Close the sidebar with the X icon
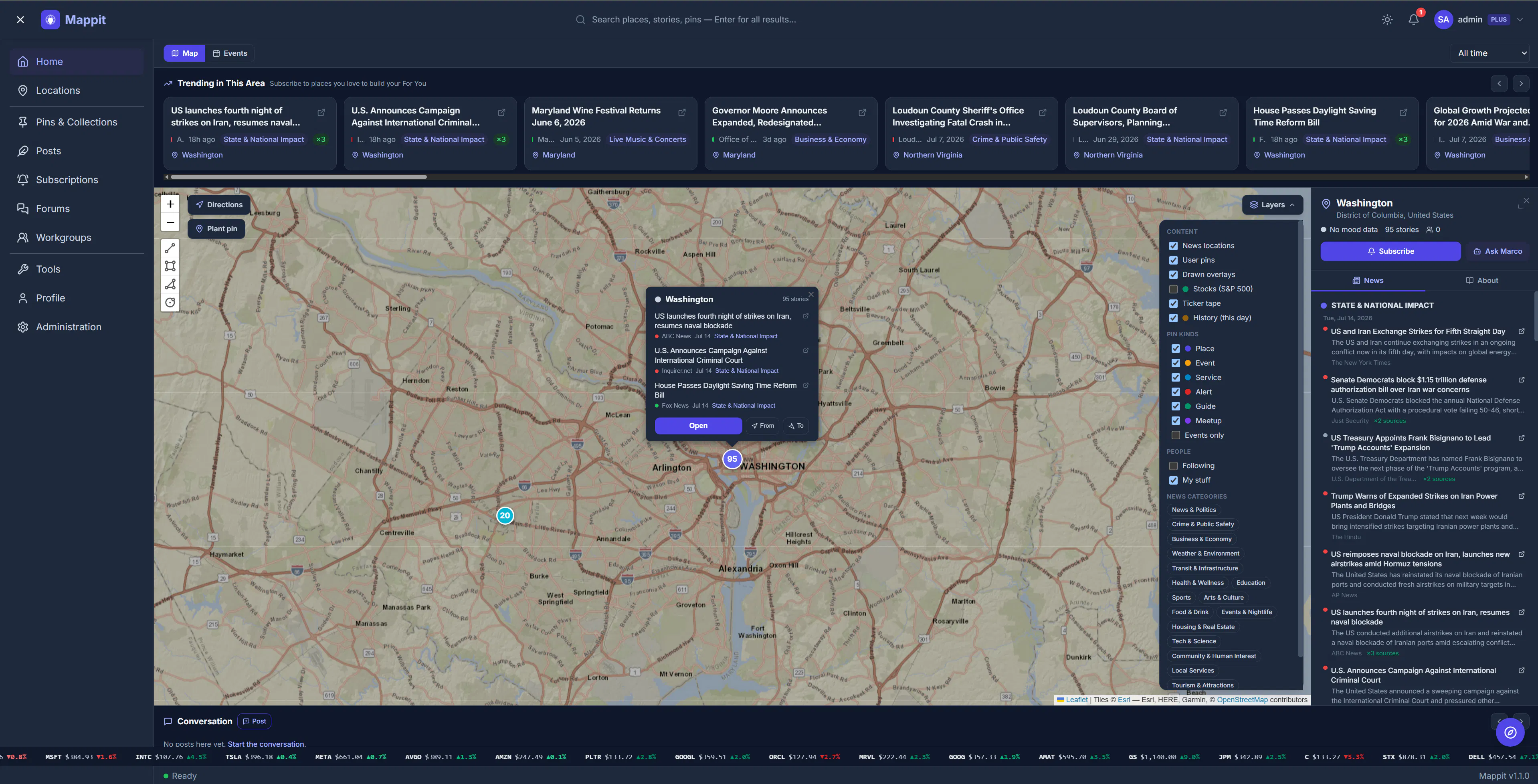The height and width of the screenshot is (784, 1538). click(x=20, y=20)
